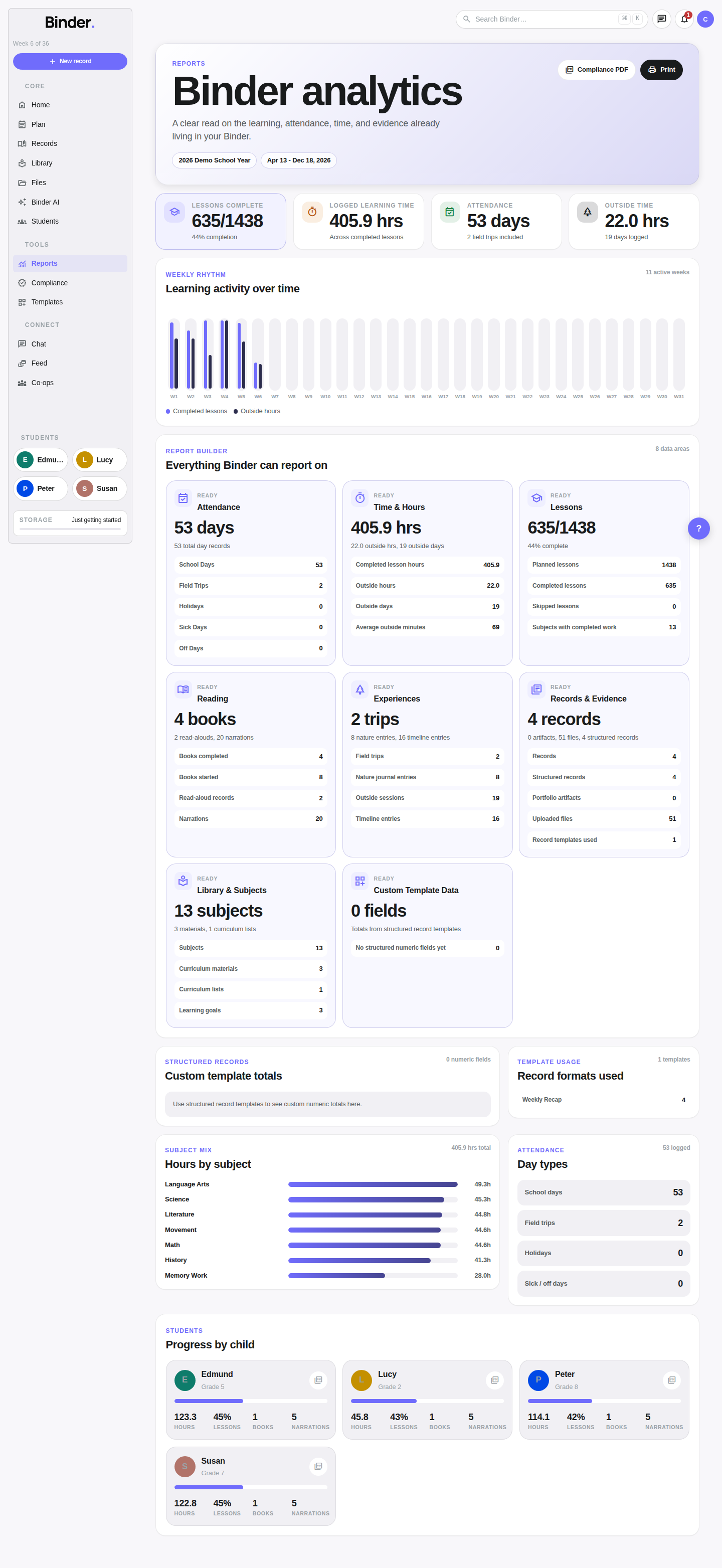
Task: Click the Apr 13 - Dec 18, 2026 chip
Action: (x=299, y=160)
